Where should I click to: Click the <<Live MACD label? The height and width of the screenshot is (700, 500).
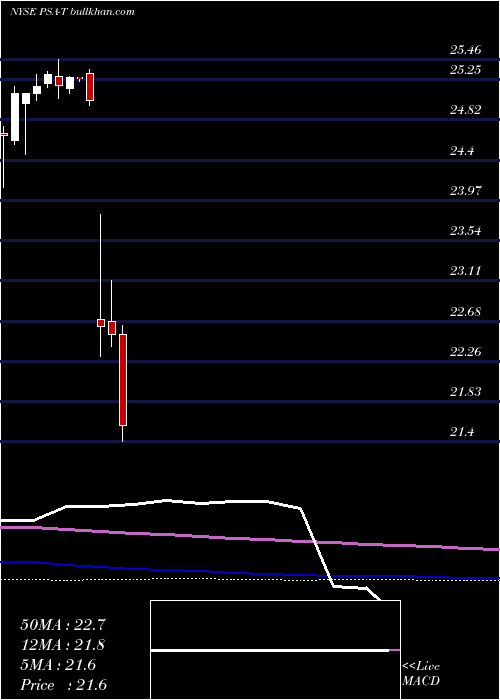[x=421, y=674]
